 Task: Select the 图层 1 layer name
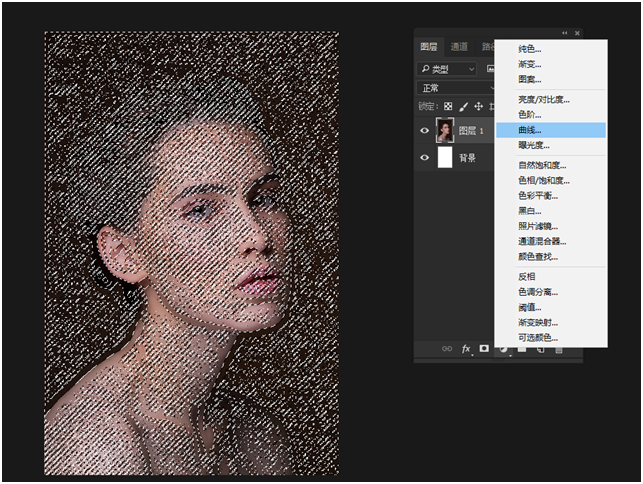click(x=471, y=131)
